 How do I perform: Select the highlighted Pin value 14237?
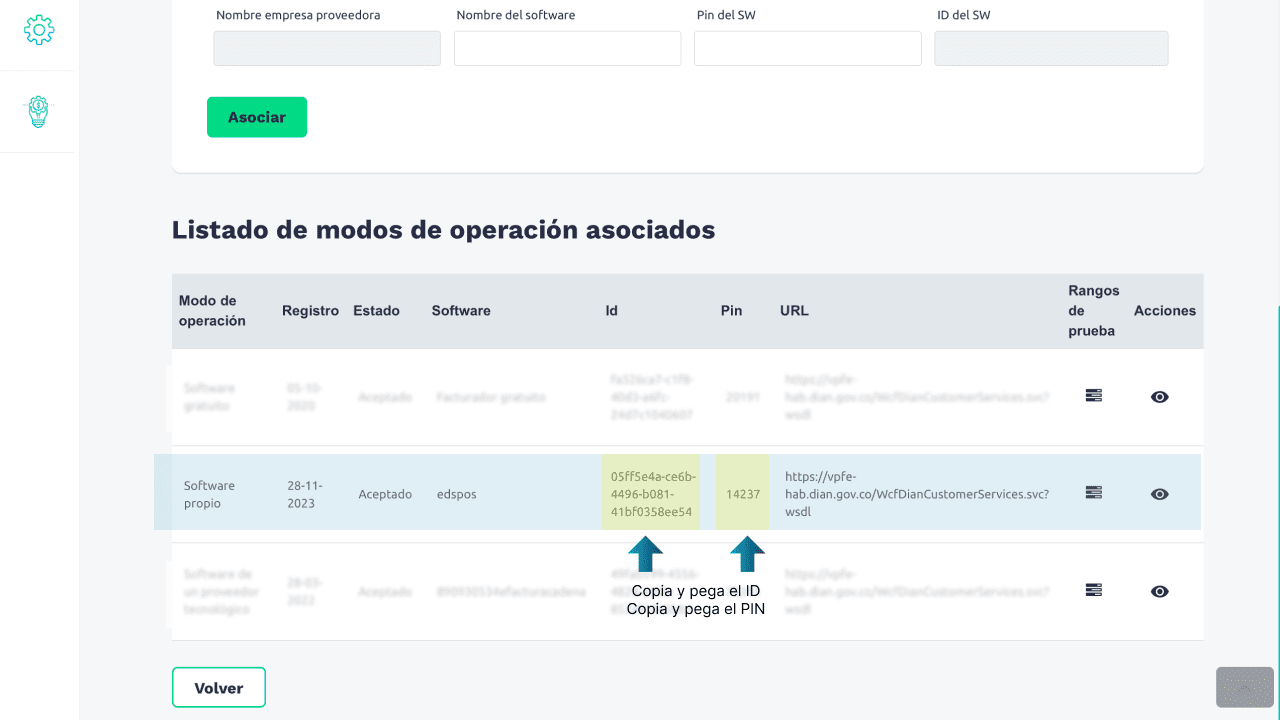tap(743, 494)
